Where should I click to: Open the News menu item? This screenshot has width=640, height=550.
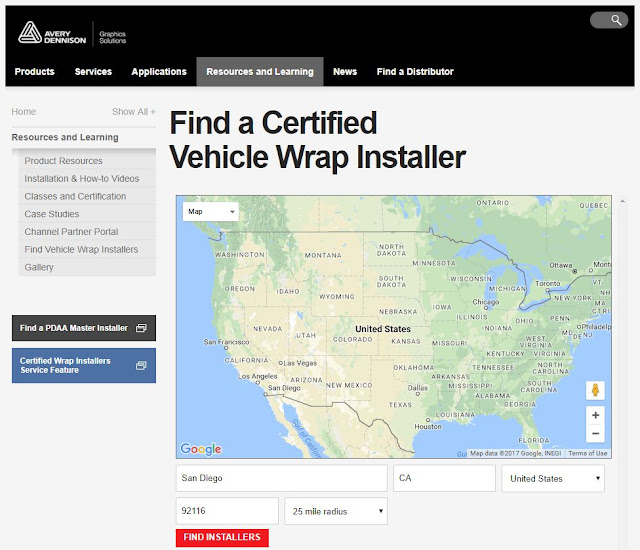click(x=345, y=72)
